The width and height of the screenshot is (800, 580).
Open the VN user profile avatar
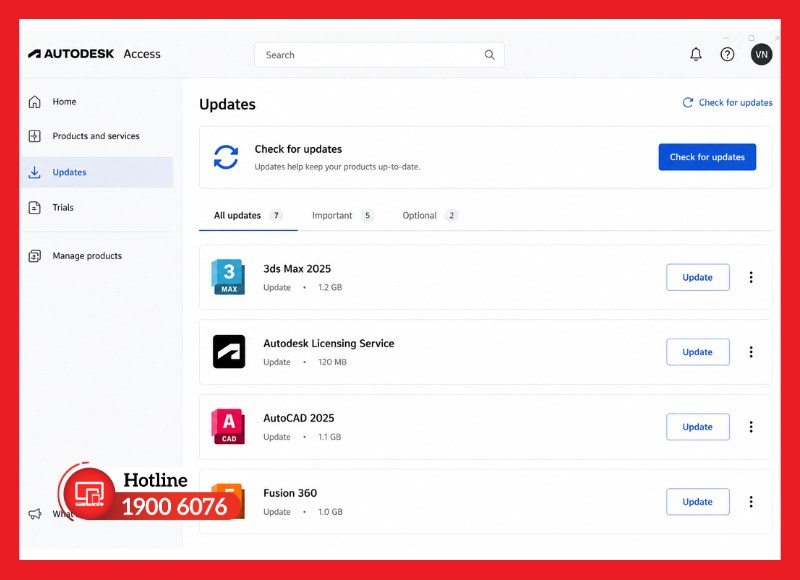point(761,54)
